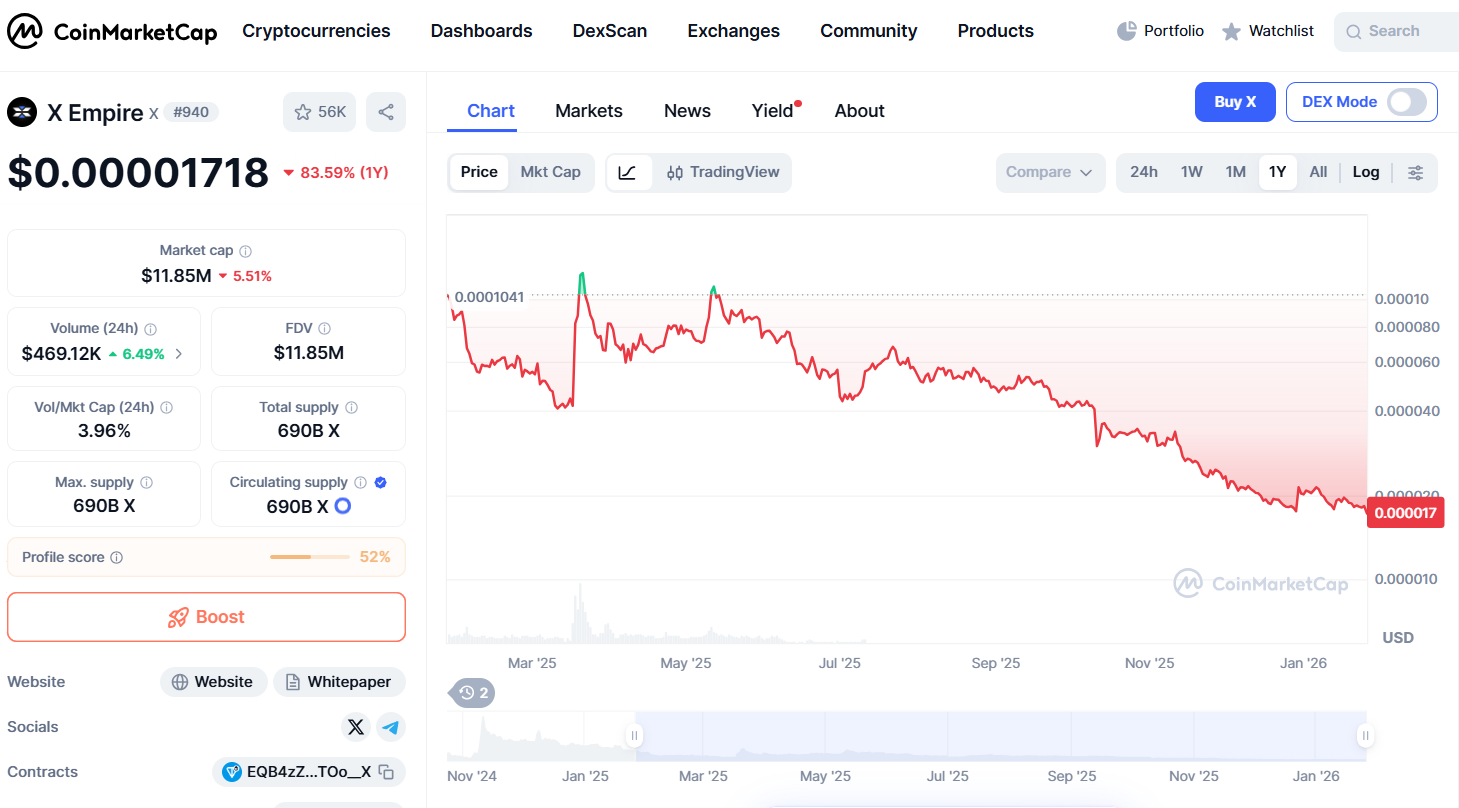Open Exchanges menu

coord(733,31)
